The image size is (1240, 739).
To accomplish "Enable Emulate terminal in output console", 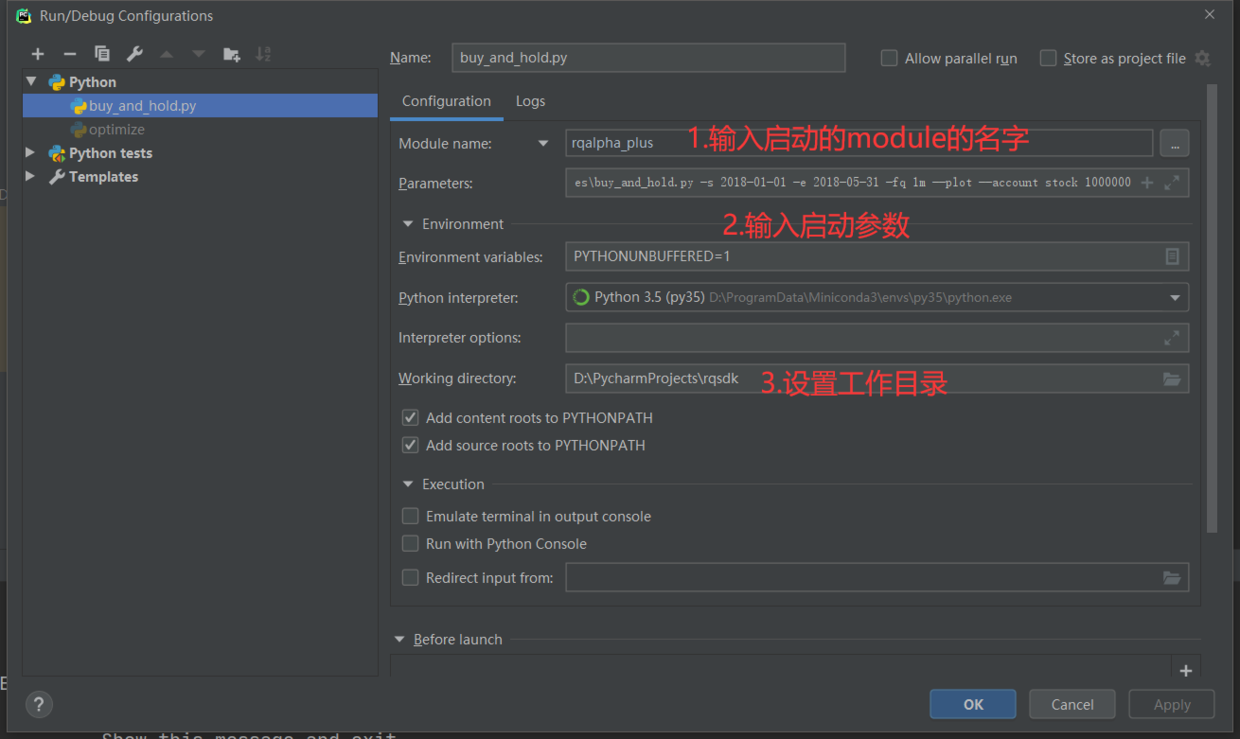I will pos(410,515).
